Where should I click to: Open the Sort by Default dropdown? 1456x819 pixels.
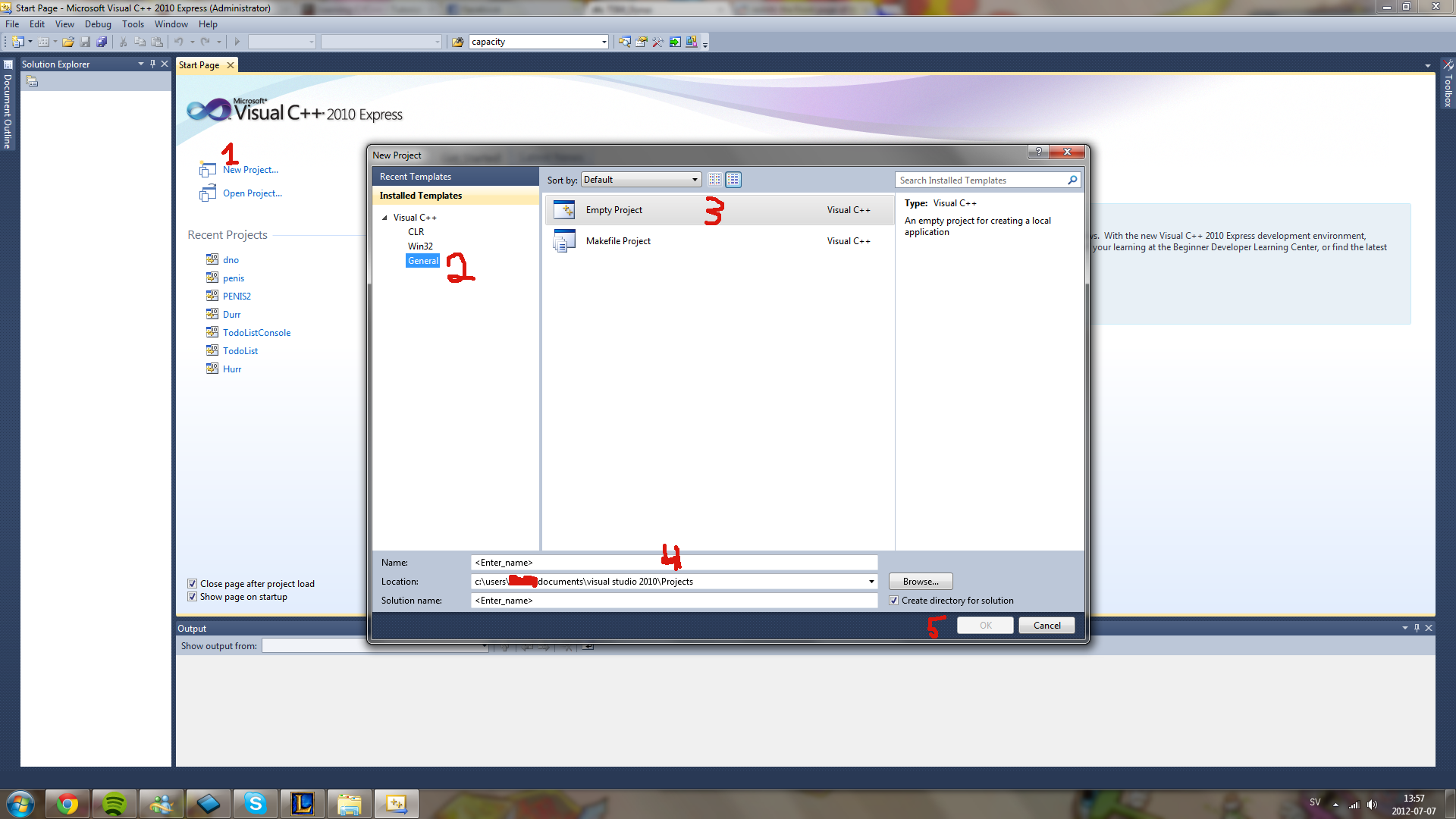click(641, 180)
